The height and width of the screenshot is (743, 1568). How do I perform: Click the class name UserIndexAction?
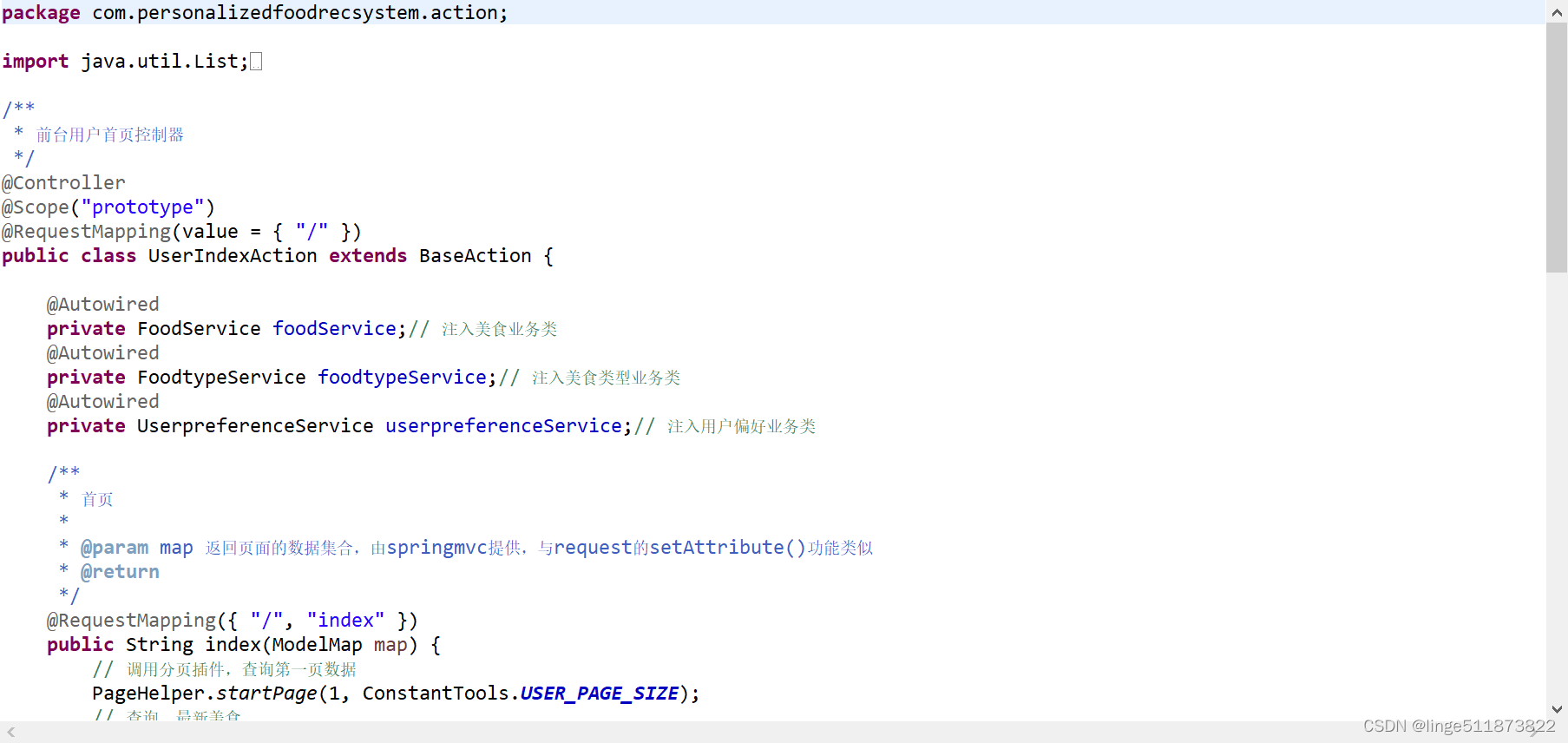click(x=233, y=256)
